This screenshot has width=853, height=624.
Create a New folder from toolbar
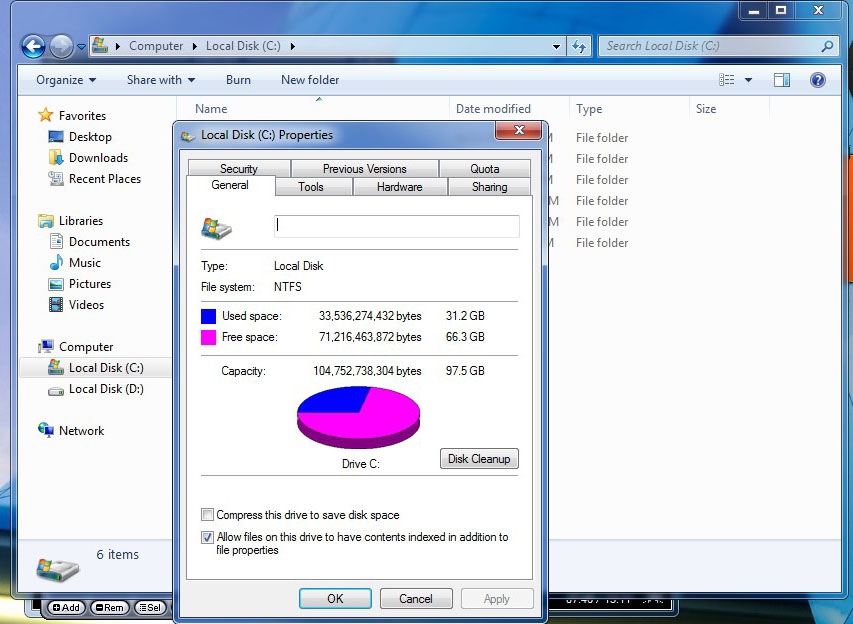[310, 80]
